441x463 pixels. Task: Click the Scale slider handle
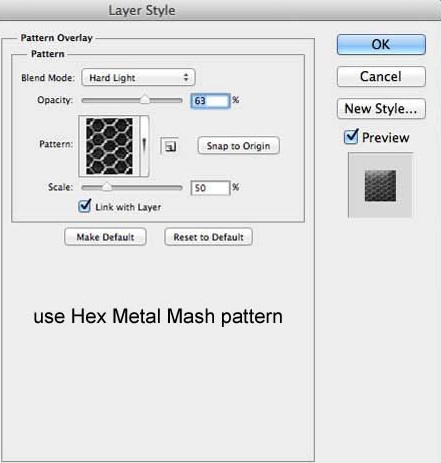(106, 187)
